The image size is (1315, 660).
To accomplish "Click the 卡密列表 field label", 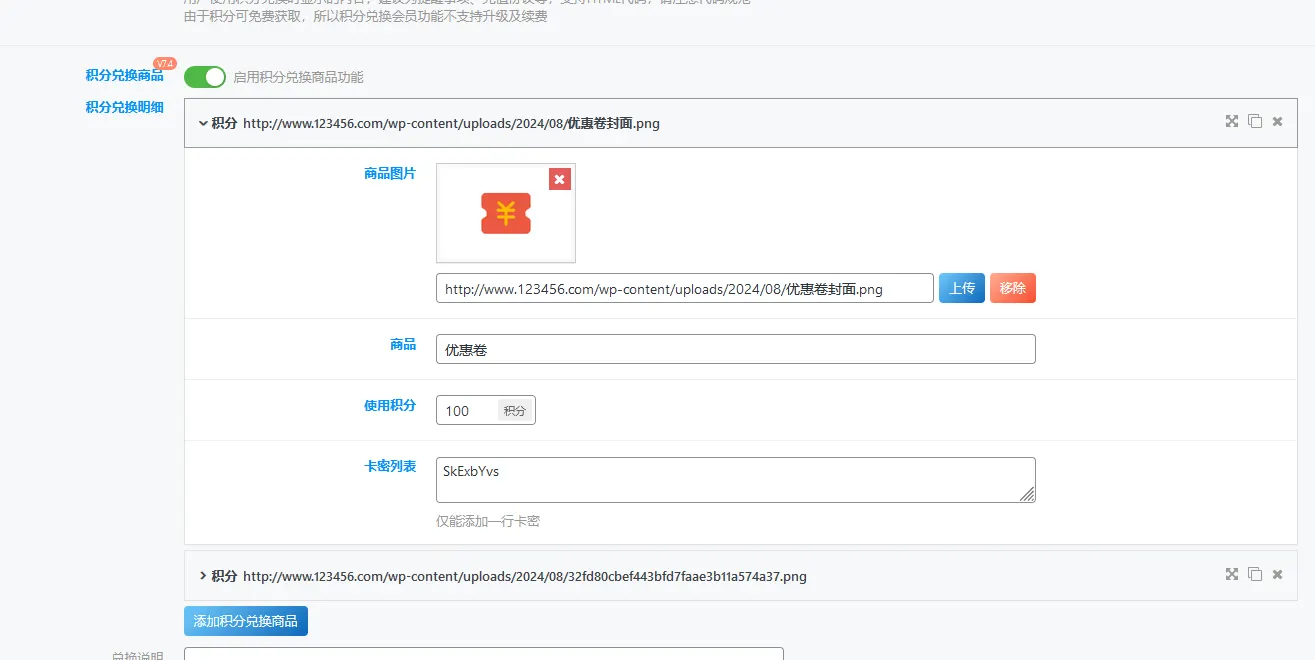I will point(390,466).
